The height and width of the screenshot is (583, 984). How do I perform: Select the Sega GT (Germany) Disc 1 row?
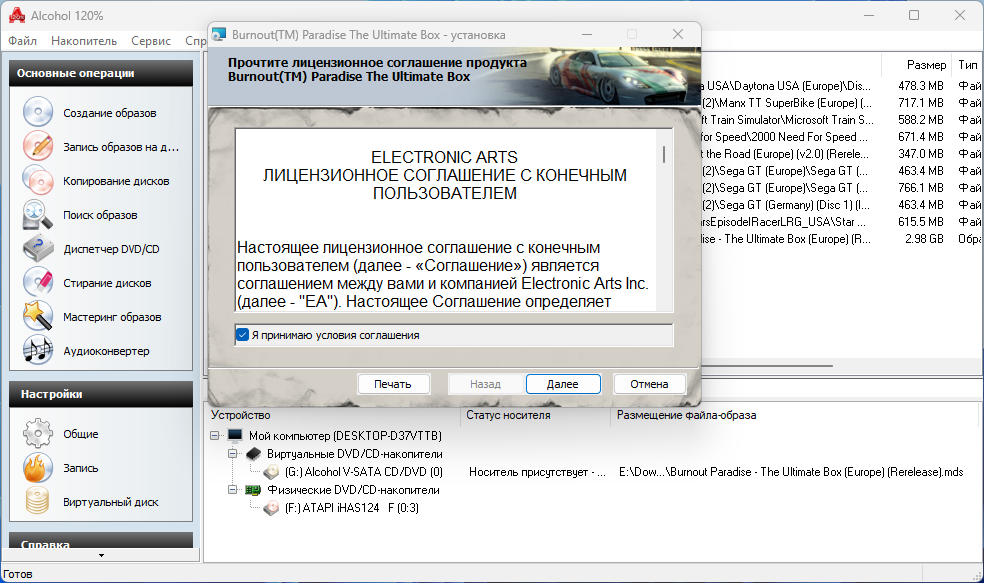click(841, 205)
